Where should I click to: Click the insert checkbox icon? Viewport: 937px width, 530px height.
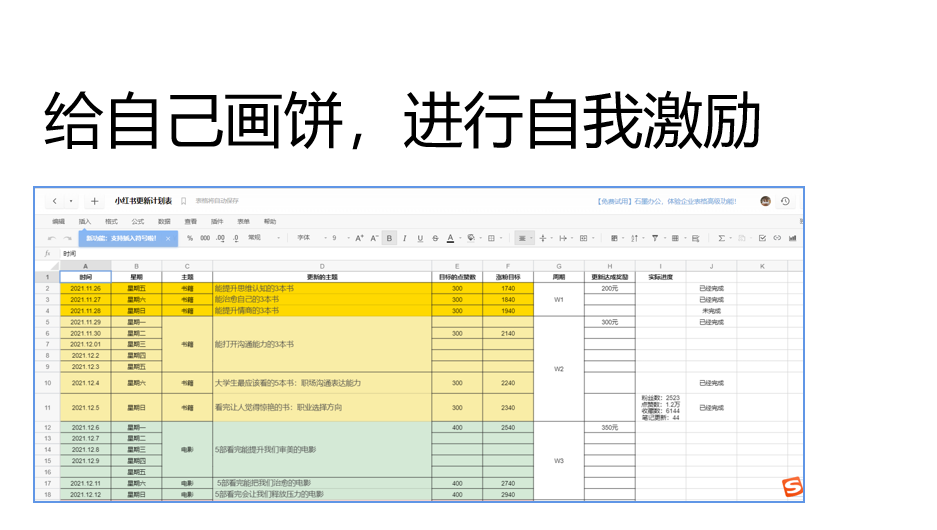762,238
